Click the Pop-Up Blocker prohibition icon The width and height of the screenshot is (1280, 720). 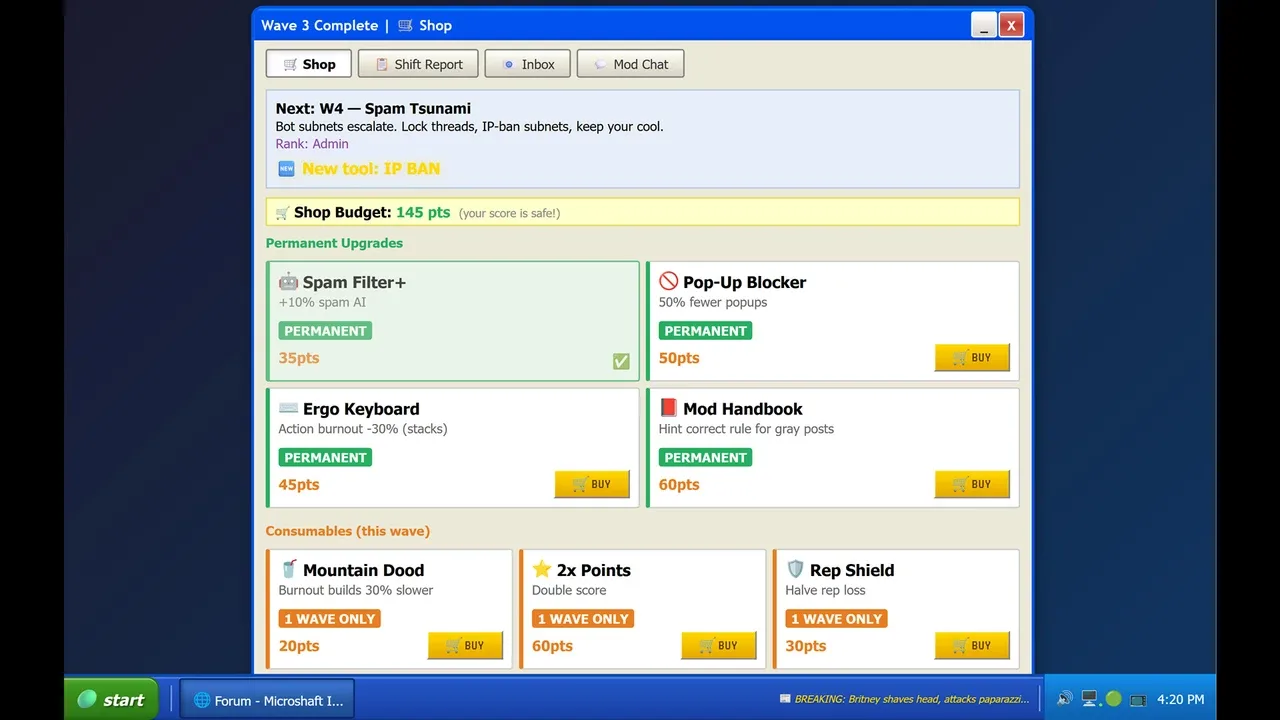(x=668, y=282)
